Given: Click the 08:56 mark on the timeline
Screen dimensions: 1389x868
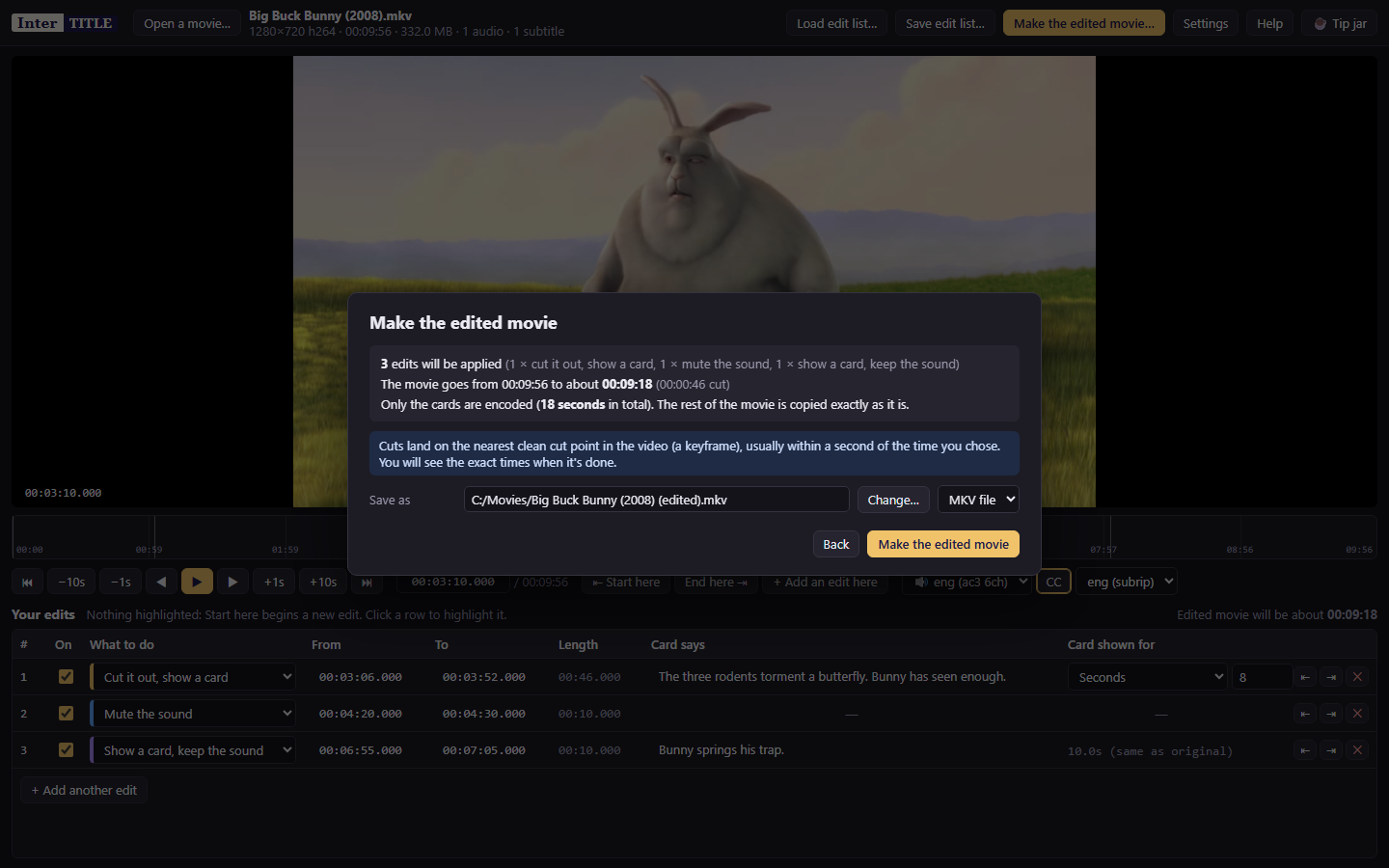Looking at the screenshot, I should 1239,550.
